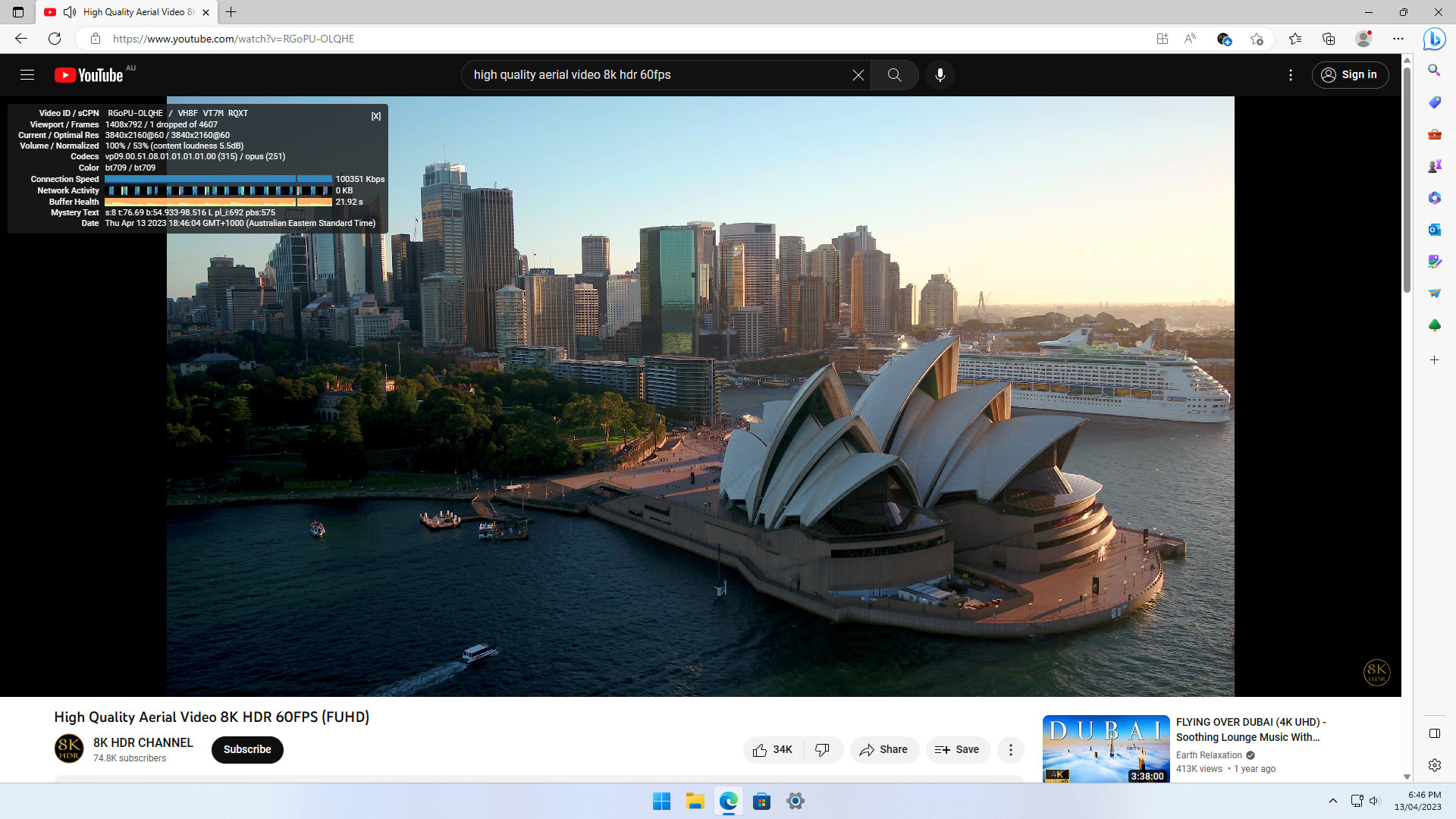The height and width of the screenshot is (819, 1456).
Task: Toggle the sidebar hide button
Action: tap(1434, 733)
